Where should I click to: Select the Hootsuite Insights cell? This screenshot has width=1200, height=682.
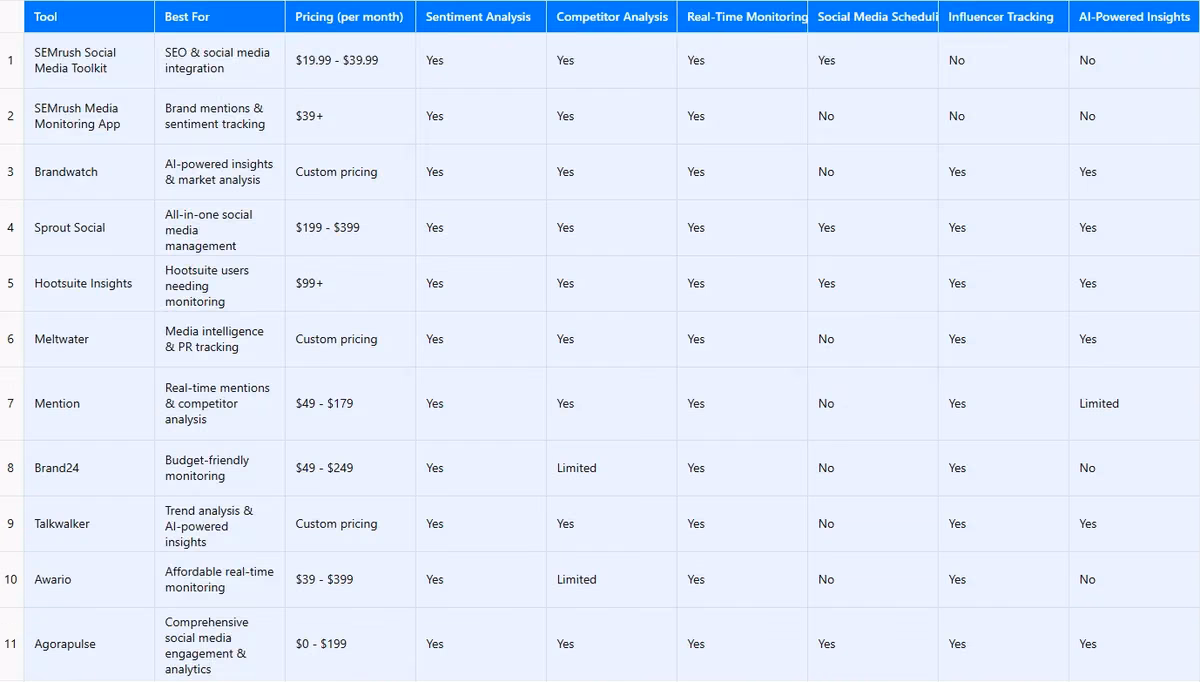click(89, 284)
